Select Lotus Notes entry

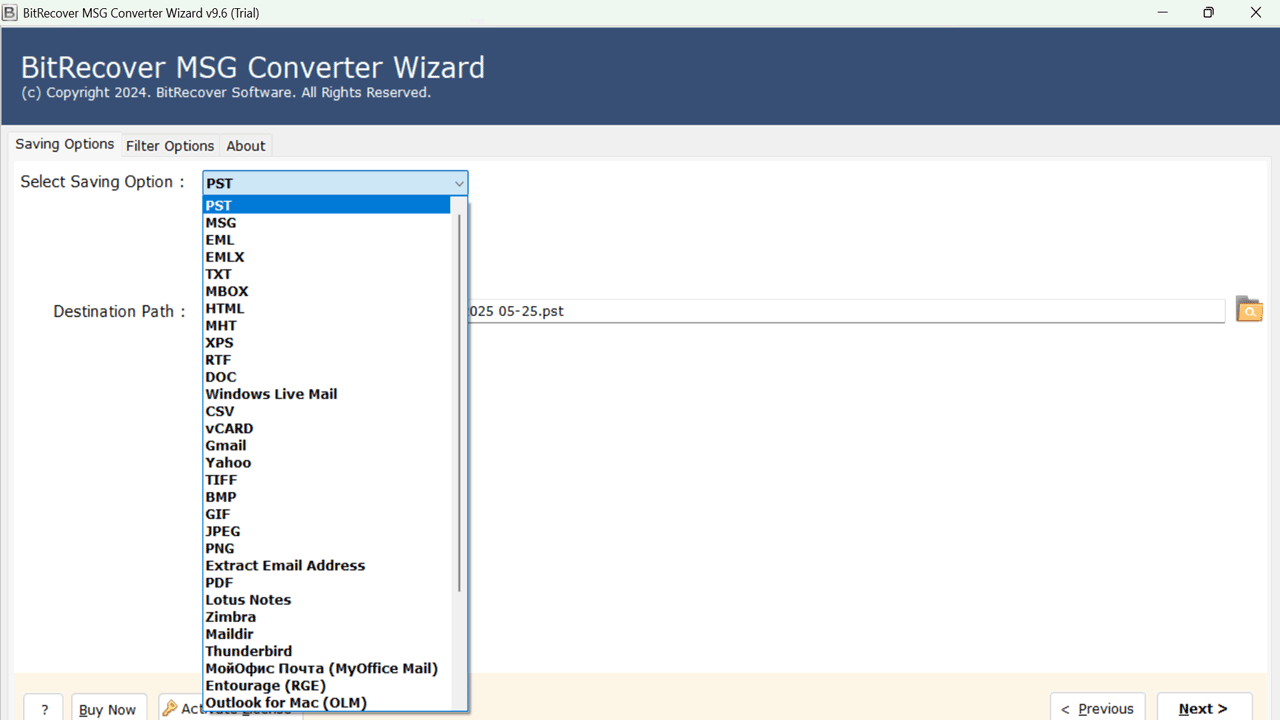point(327,600)
